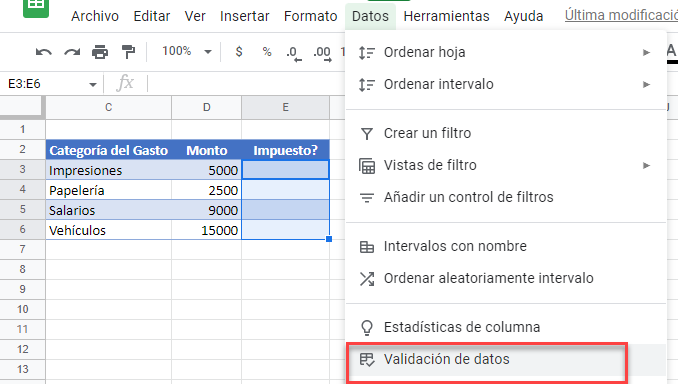This screenshot has width=678, height=384.
Task: Open the Editar menu
Action: tap(152, 16)
